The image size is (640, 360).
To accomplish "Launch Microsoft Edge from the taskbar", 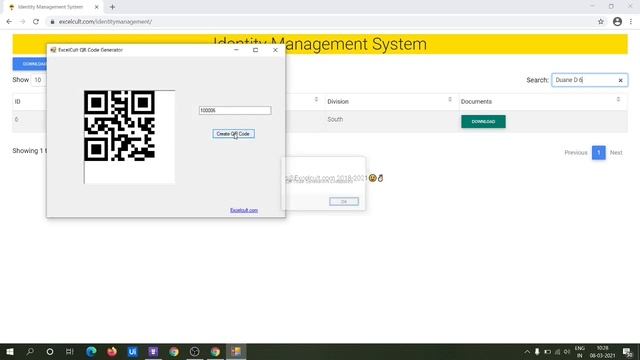I will 91,351.
